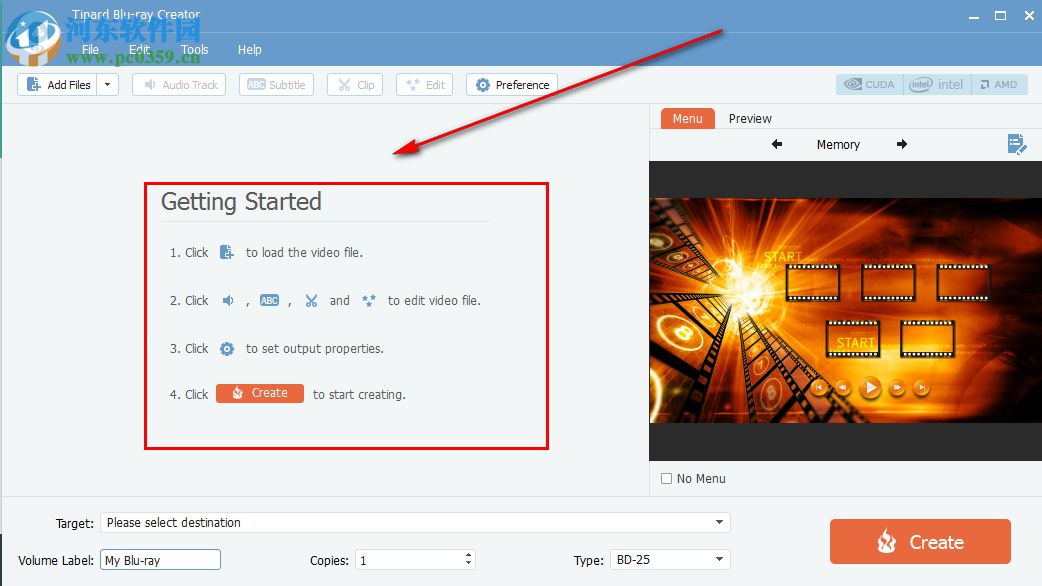This screenshot has height=586, width=1042.
Task: Click START title in menu preview
Action: tap(783, 256)
